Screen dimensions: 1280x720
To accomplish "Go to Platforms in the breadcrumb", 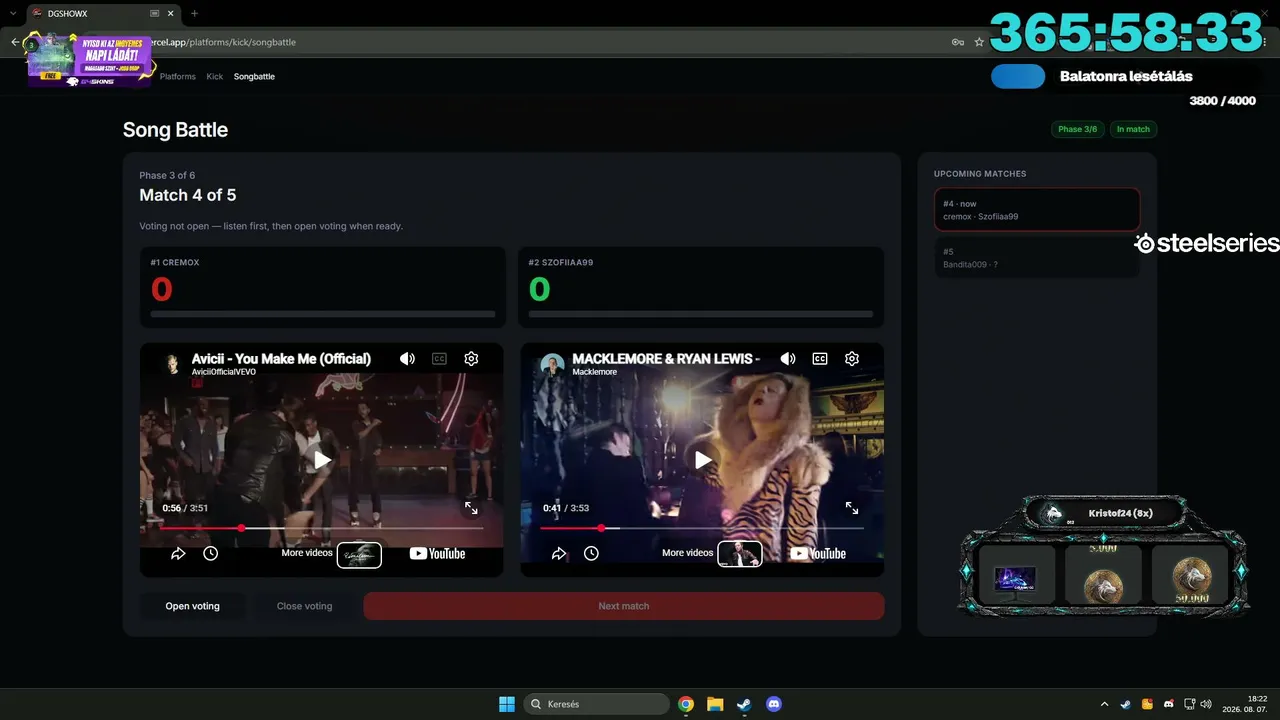I will tap(178, 76).
